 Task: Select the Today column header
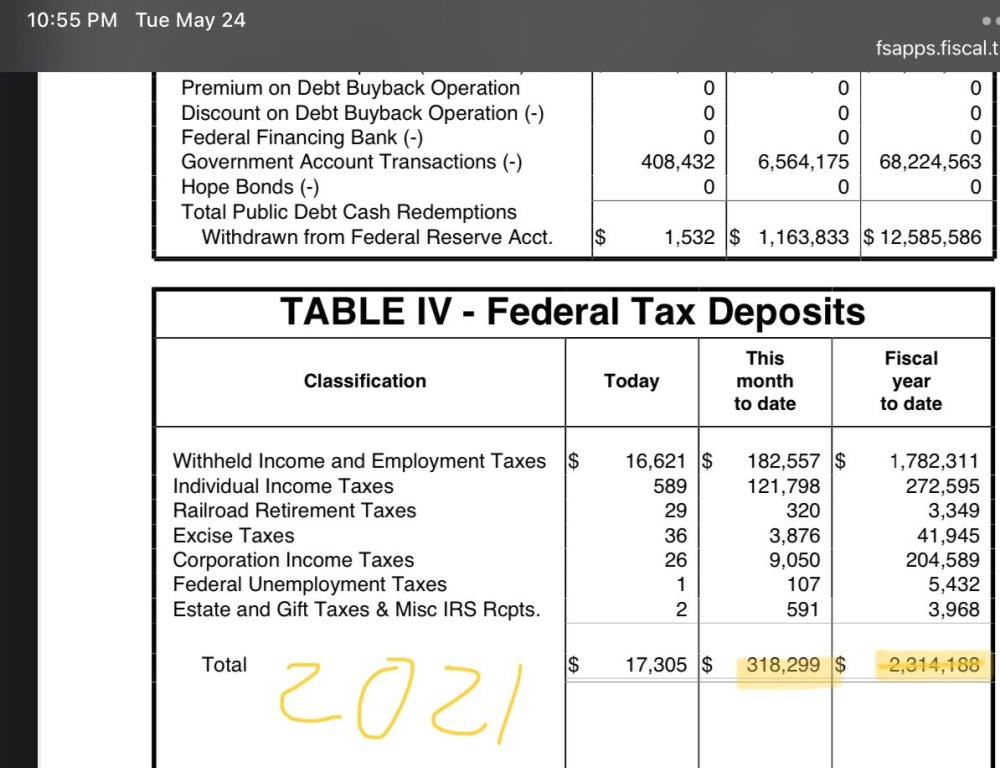click(x=631, y=381)
